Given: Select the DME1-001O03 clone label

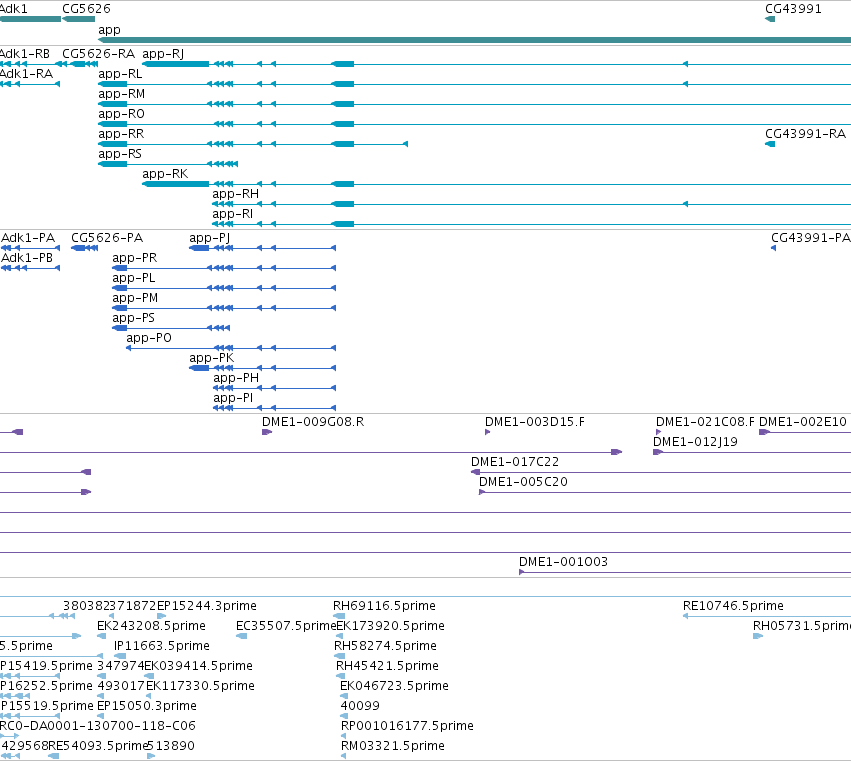Looking at the screenshot, I should [563, 562].
